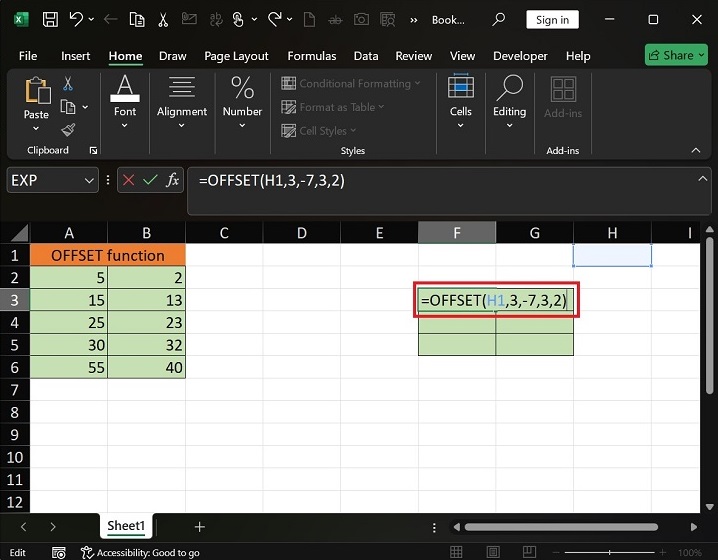Click the Sheet1 tab
This screenshot has width=718, height=560.
pos(126,526)
